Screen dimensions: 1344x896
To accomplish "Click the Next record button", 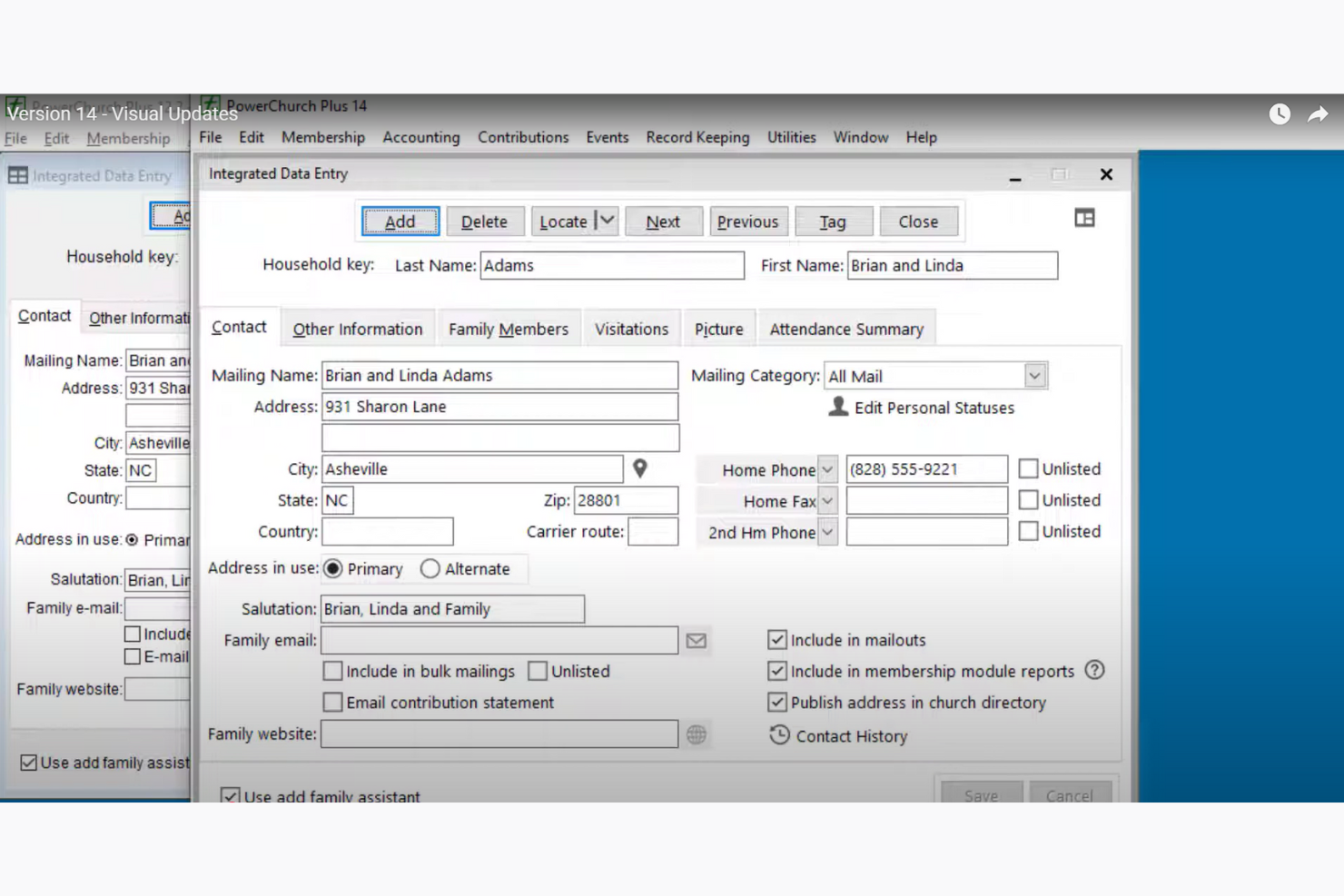I will [x=663, y=222].
